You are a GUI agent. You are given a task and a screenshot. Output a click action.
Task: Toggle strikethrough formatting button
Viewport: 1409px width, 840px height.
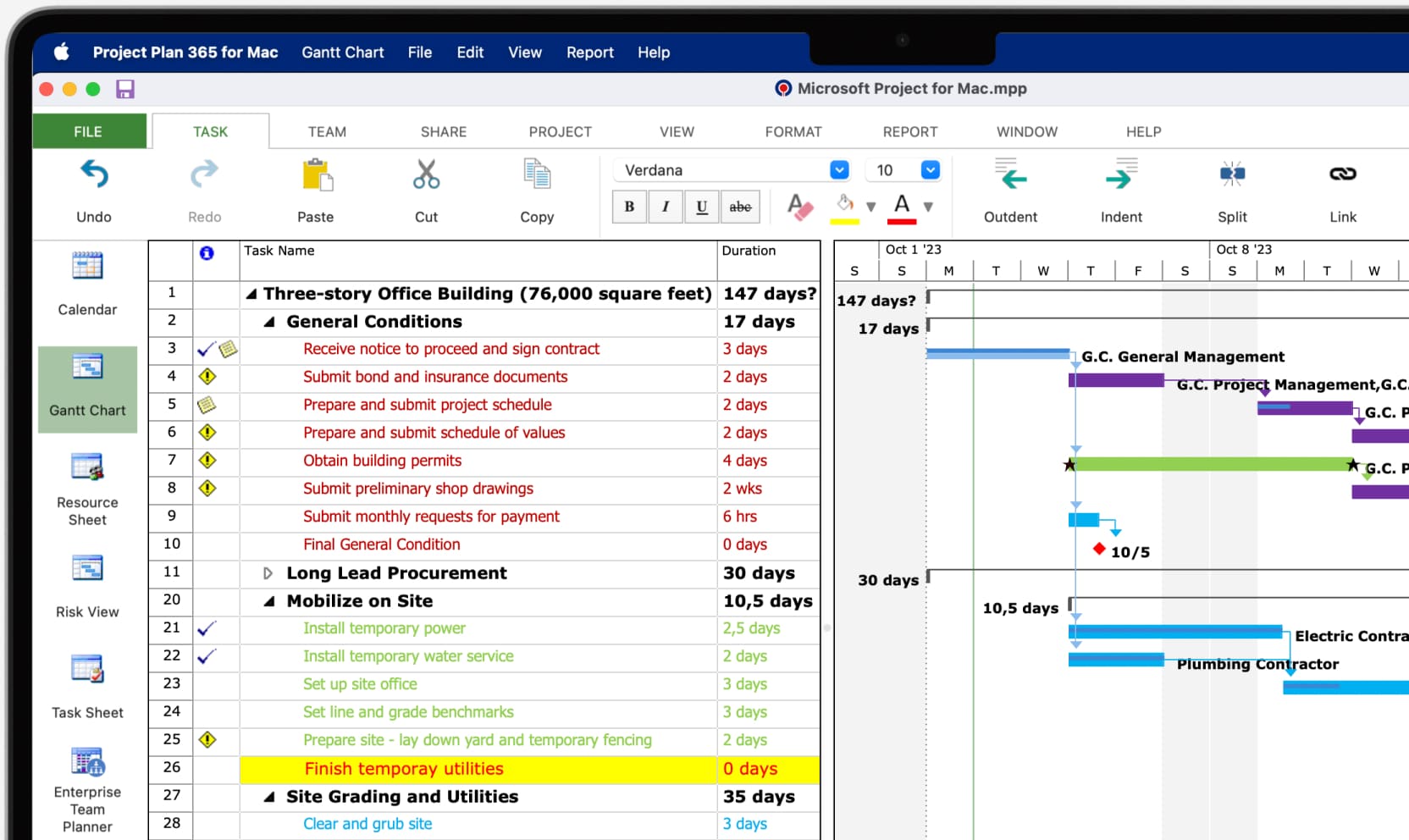pyautogui.click(x=740, y=207)
